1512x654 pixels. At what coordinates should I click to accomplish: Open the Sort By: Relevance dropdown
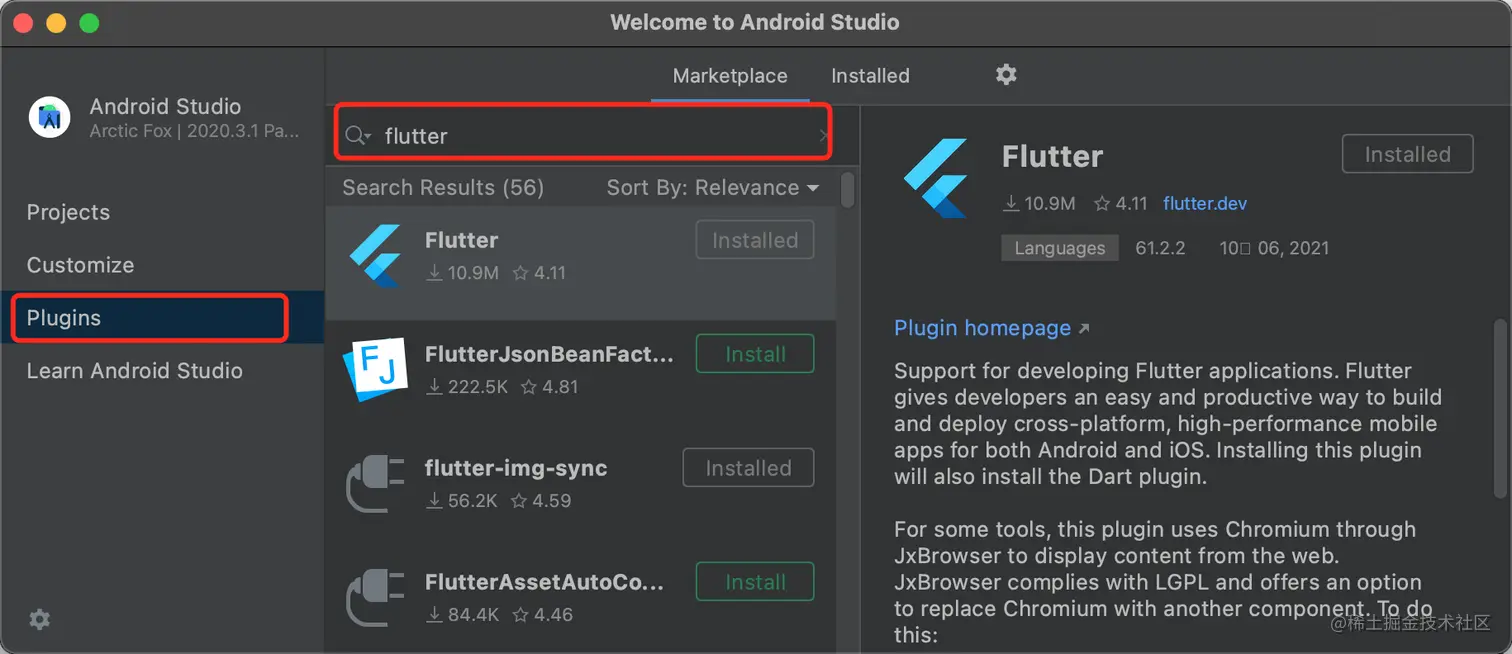coord(712,188)
